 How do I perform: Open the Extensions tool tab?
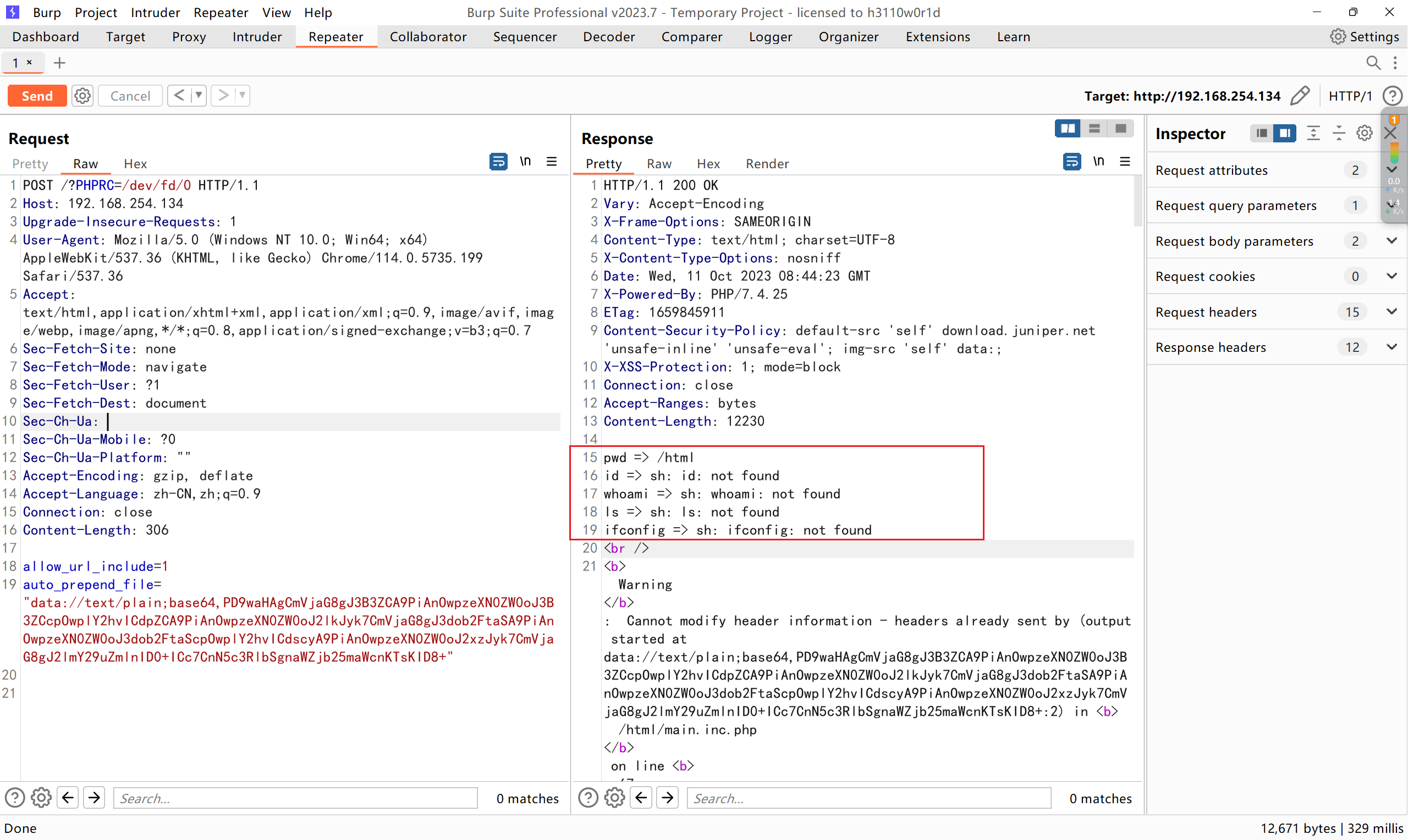click(x=938, y=37)
